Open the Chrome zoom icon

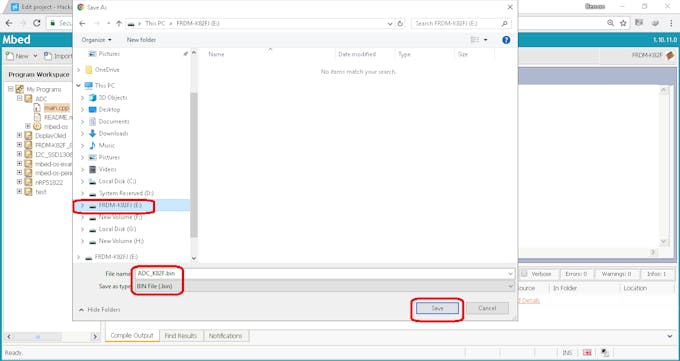[x=611, y=23]
